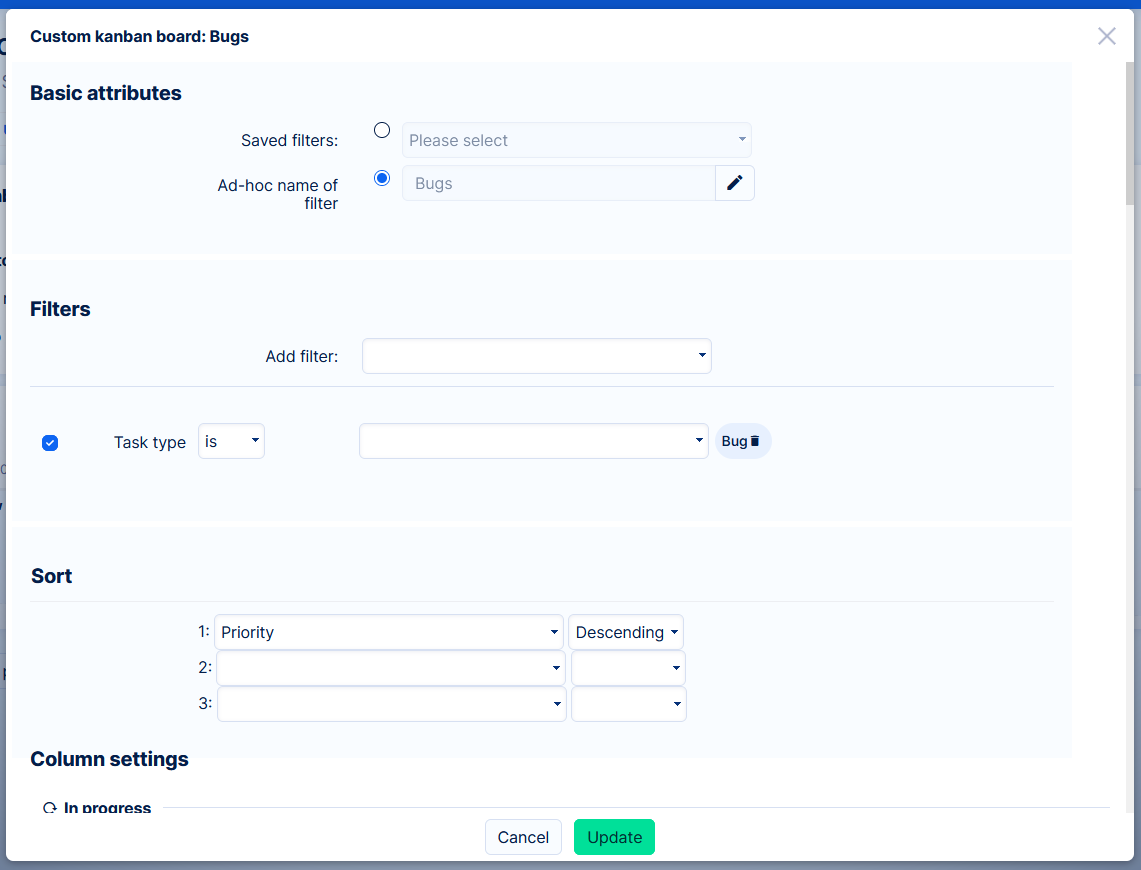Open the second sort direction dropdown
The width and height of the screenshot is (1141, 870).
(x=628, y=668)
